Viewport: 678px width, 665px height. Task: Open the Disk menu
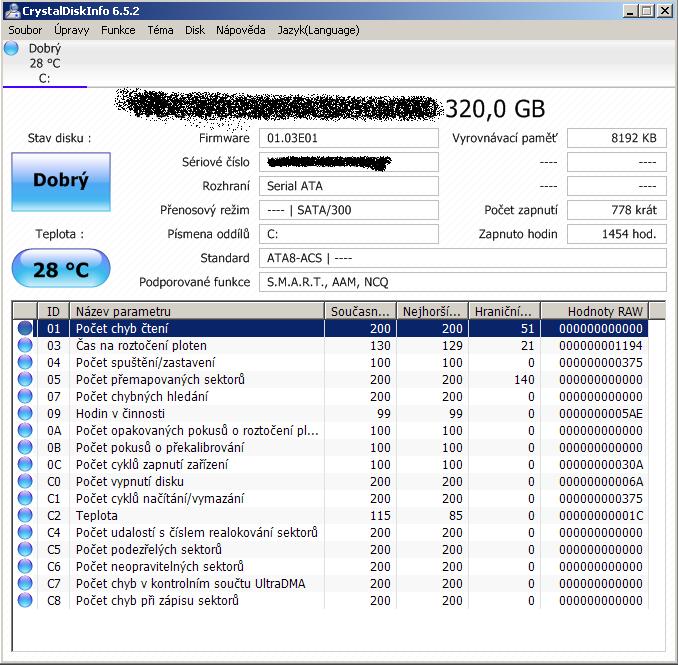[x=195, y=30]
